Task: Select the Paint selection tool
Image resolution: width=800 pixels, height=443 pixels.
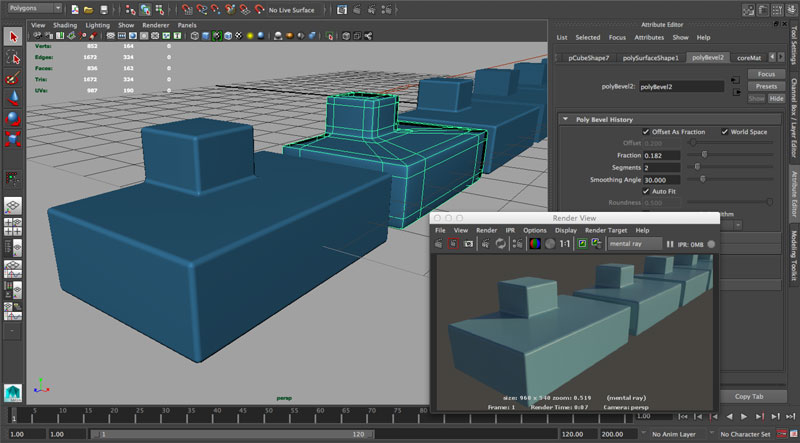Action: coord(13,78)
